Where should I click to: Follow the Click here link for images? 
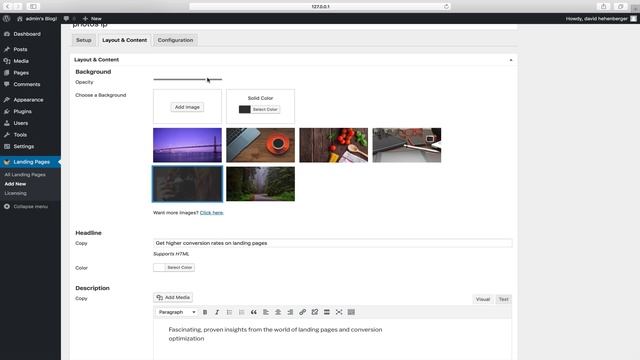pyautogui.click(x=211, y=213)
